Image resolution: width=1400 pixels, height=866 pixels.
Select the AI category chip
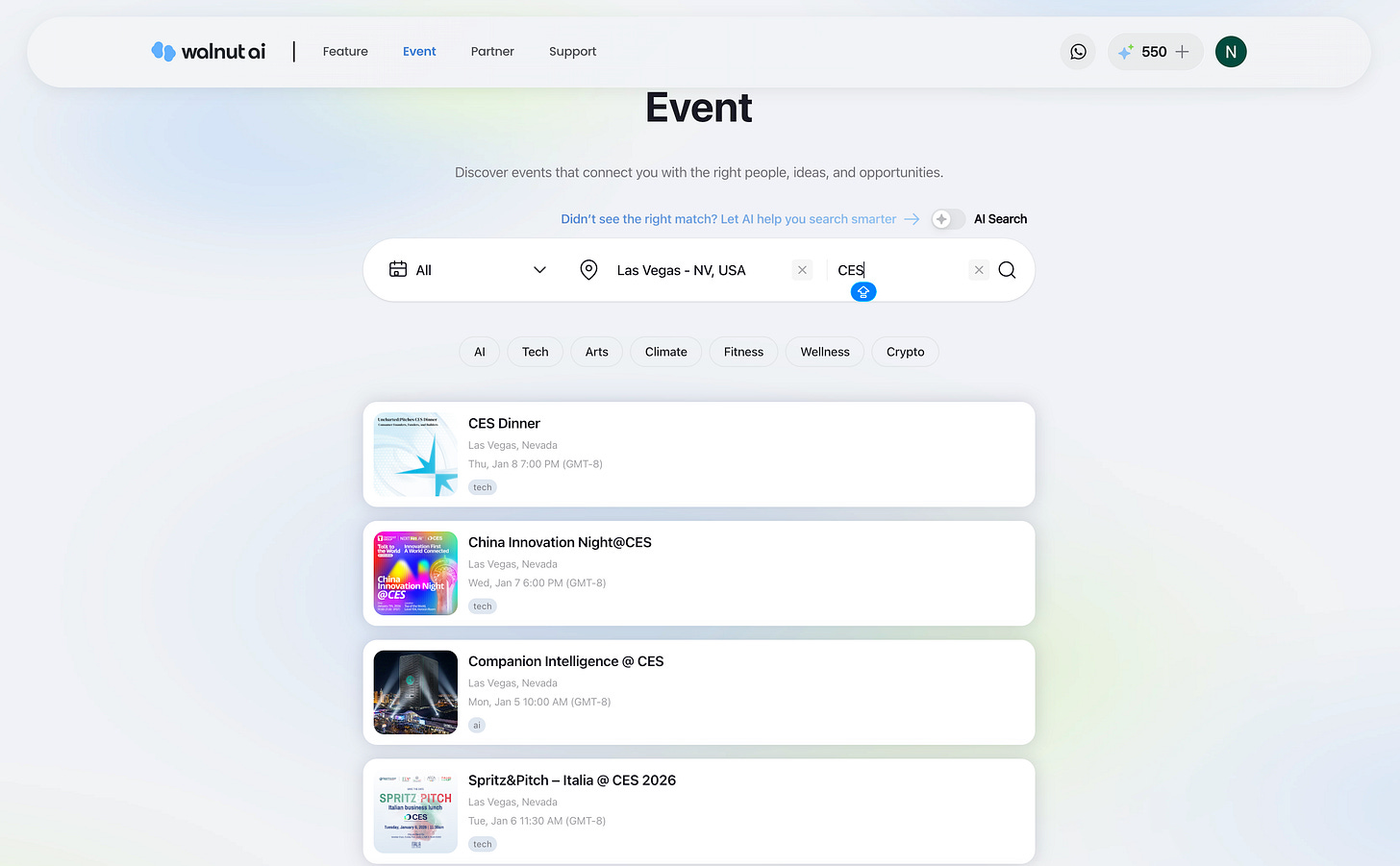479,352
